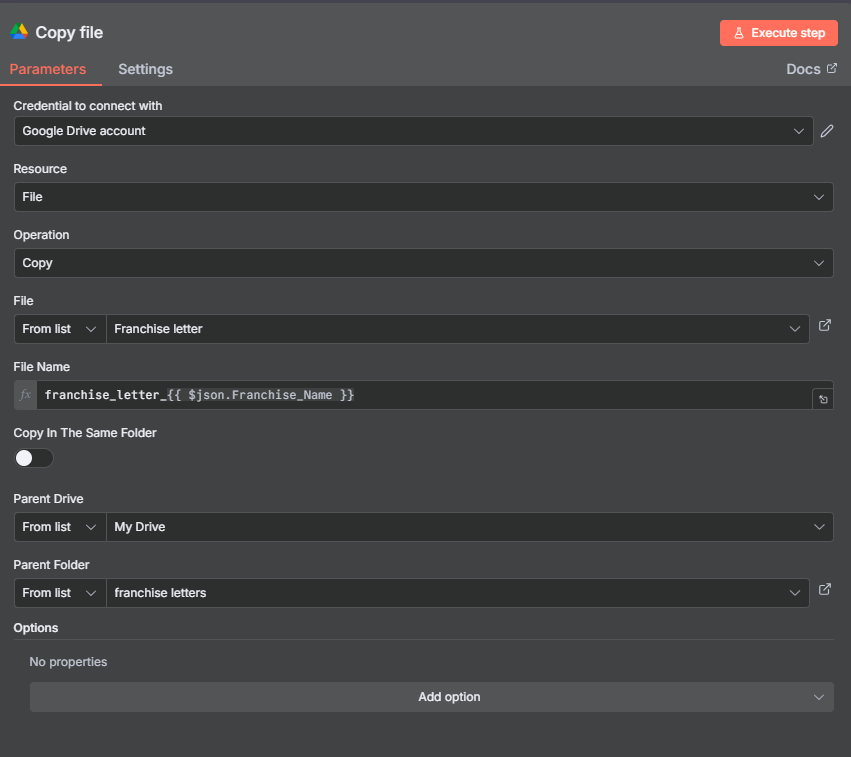
Task: Select the Parameters tab
Action: point(48,69)
